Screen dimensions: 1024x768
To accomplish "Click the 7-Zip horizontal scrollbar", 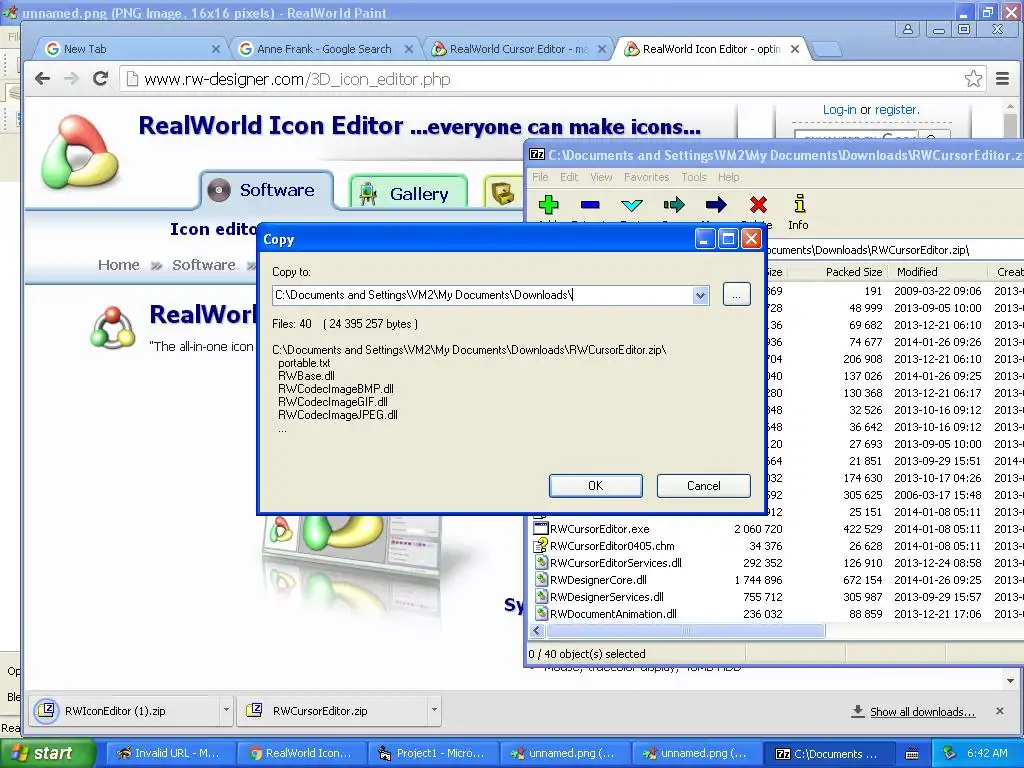I will coord(686,631).
